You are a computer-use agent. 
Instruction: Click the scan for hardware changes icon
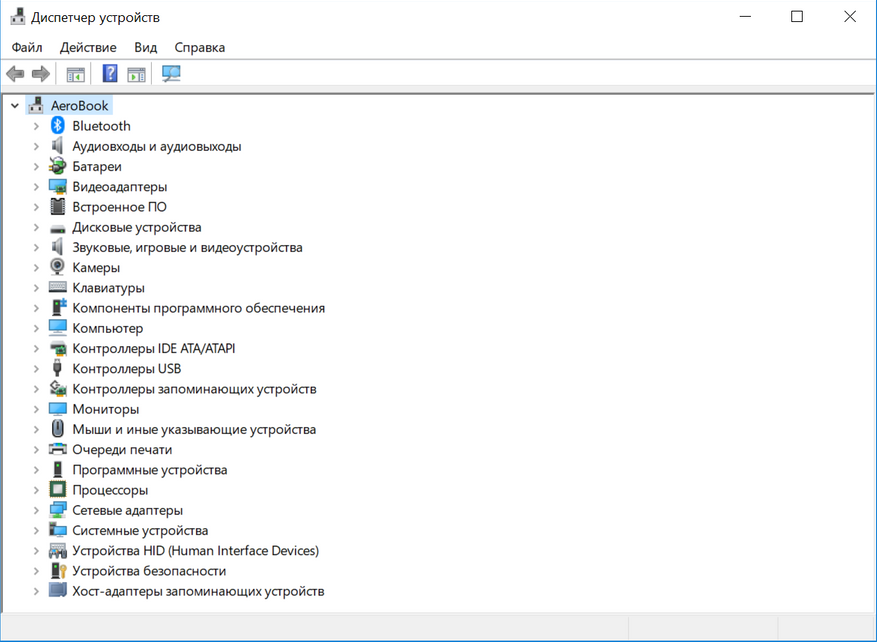(171, 74)
